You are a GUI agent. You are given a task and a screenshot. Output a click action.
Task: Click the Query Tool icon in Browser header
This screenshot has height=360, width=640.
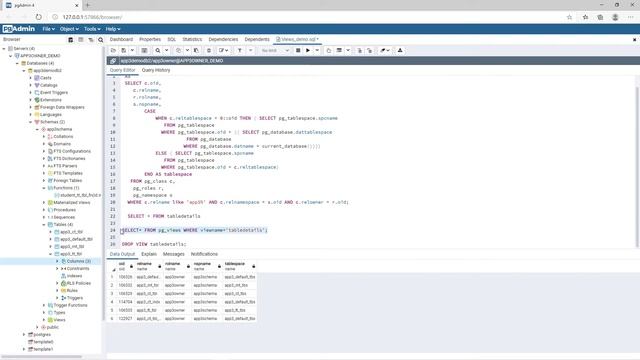pyautogui.click(x=71, y=40)
